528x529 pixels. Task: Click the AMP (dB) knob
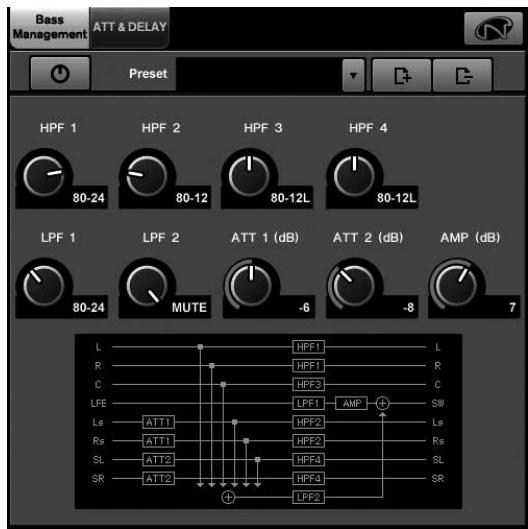pos(456,286)
